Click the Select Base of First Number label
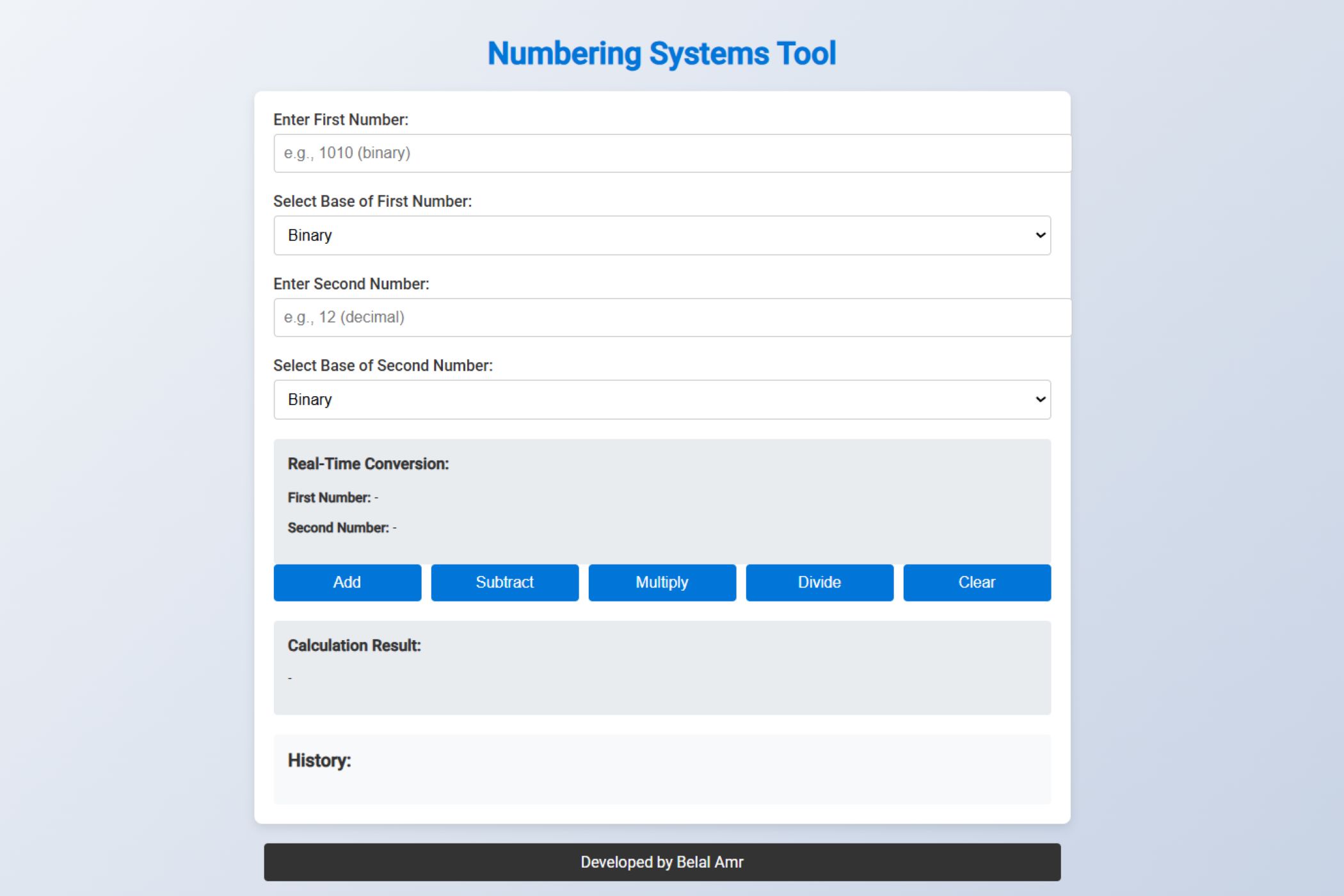The width and height of the screenshot is (1344, 896). click(x=372, y=202)
